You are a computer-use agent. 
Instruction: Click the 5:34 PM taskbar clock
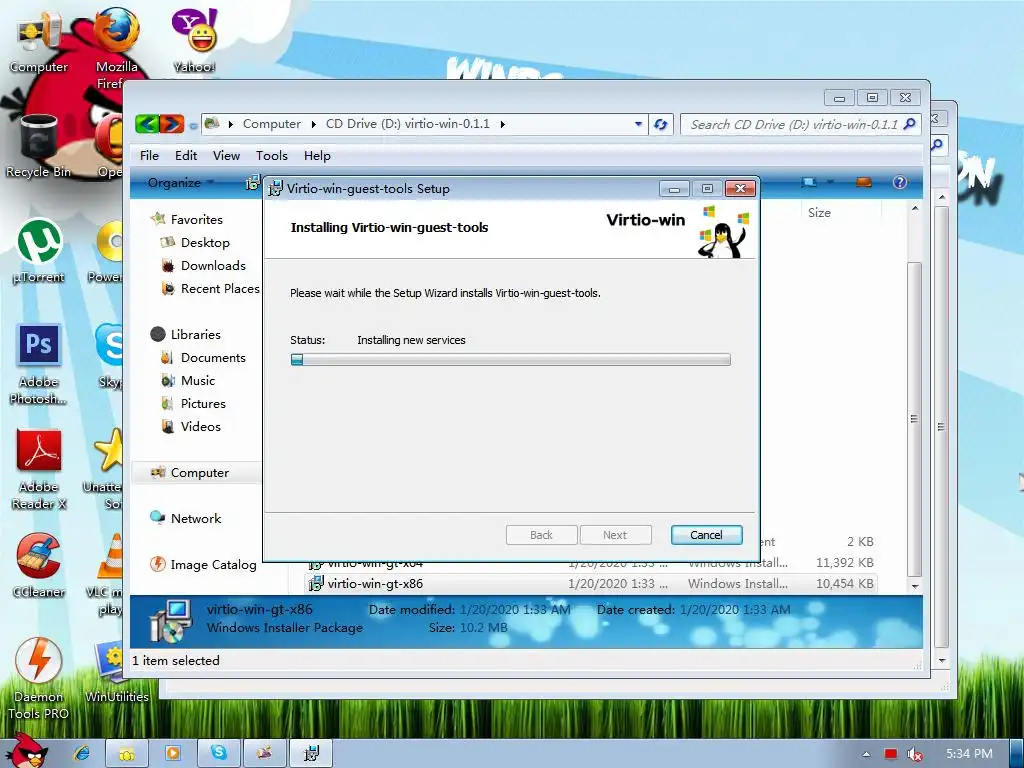[x=969, y=754]
